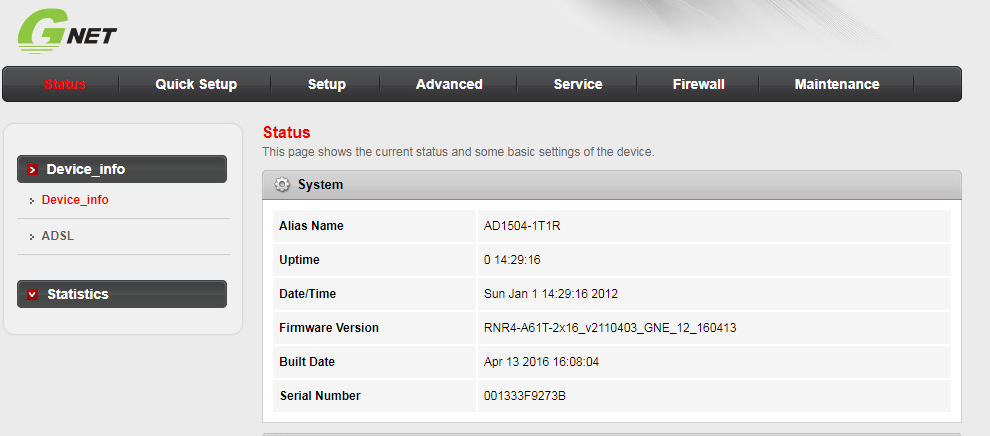
Task: Click the System panel header
Action: [x=611, y=185]
